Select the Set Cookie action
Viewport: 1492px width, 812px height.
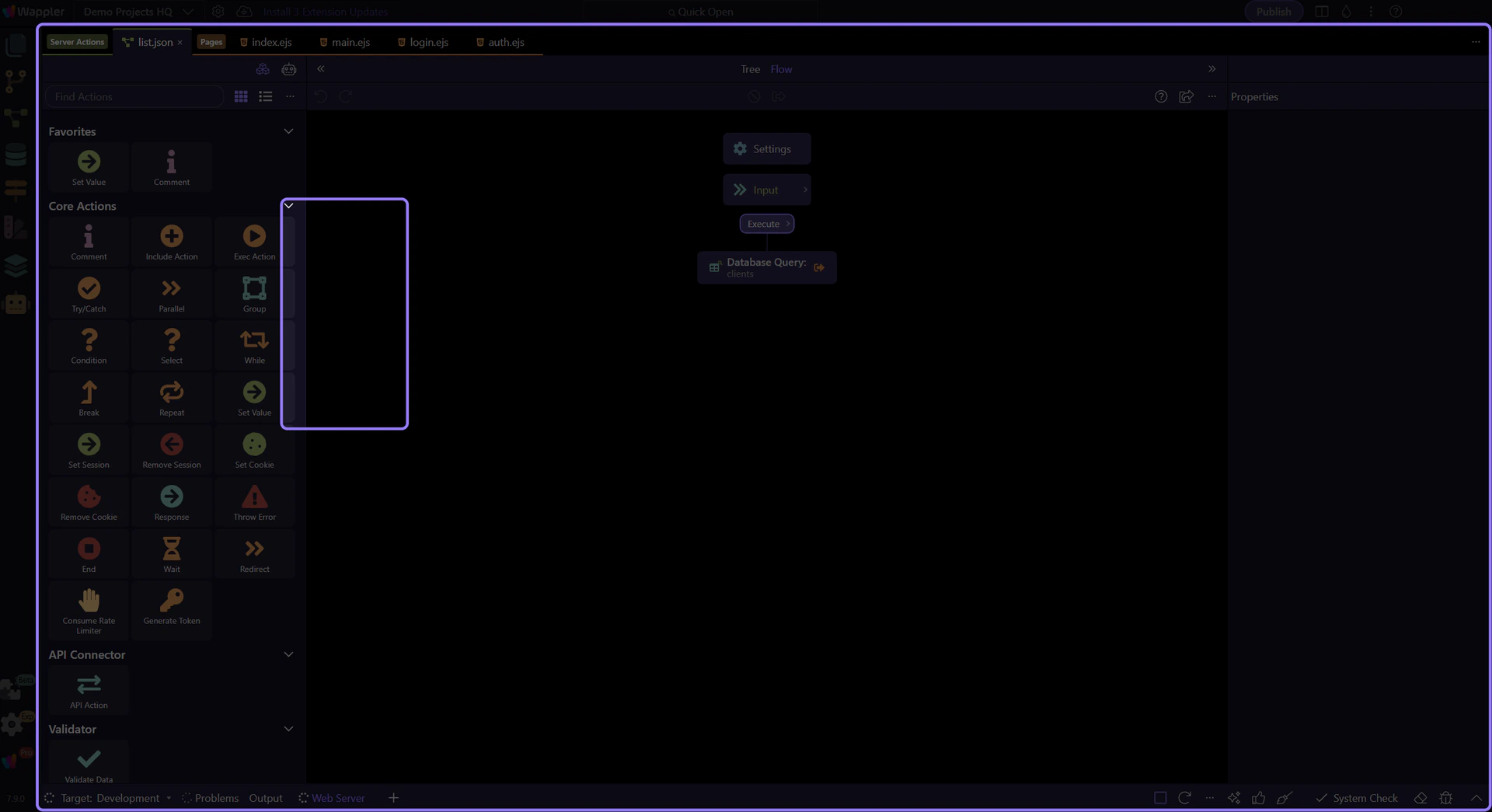pos(254,445)
